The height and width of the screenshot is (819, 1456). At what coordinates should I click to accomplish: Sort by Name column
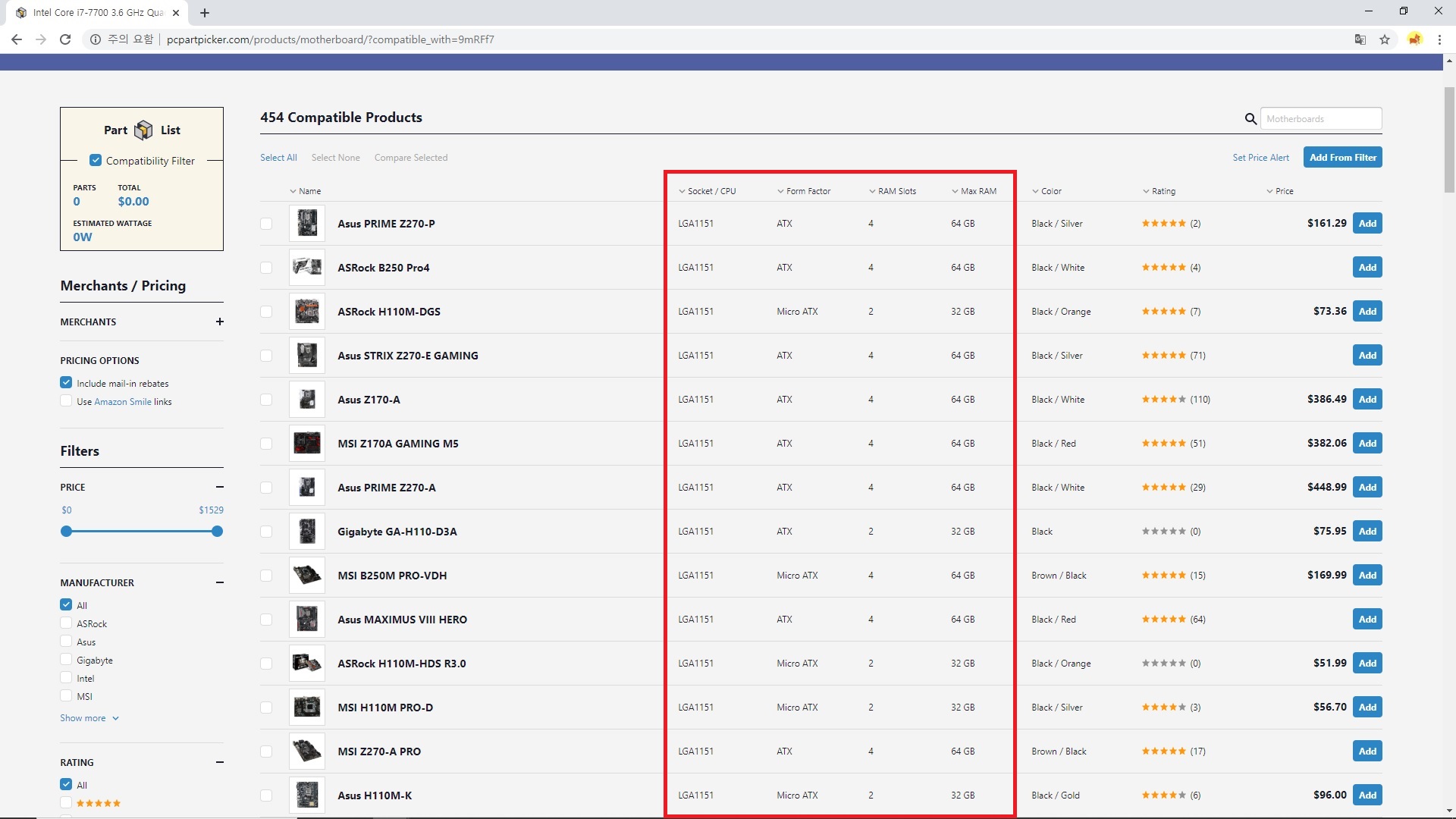(306, 191)
